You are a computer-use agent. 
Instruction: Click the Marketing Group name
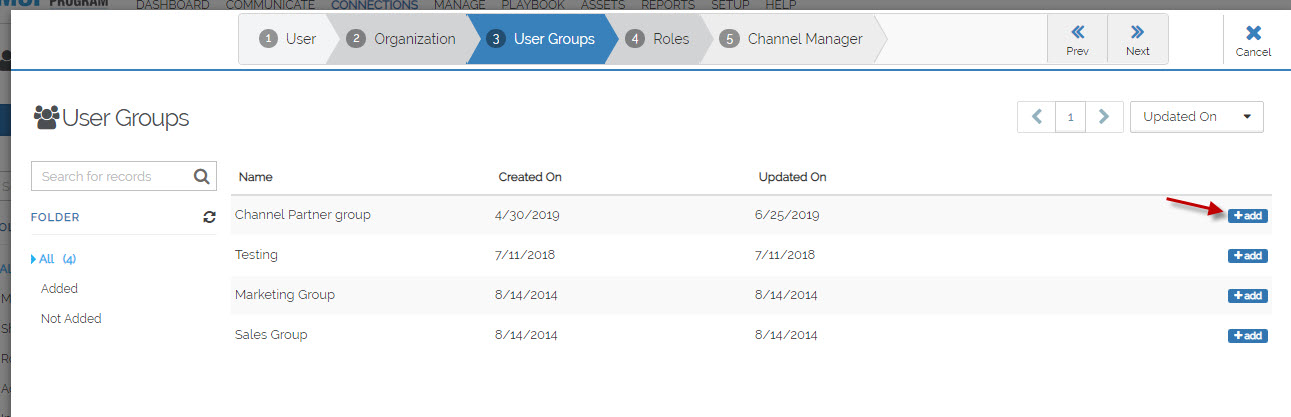tap(285, 295)
